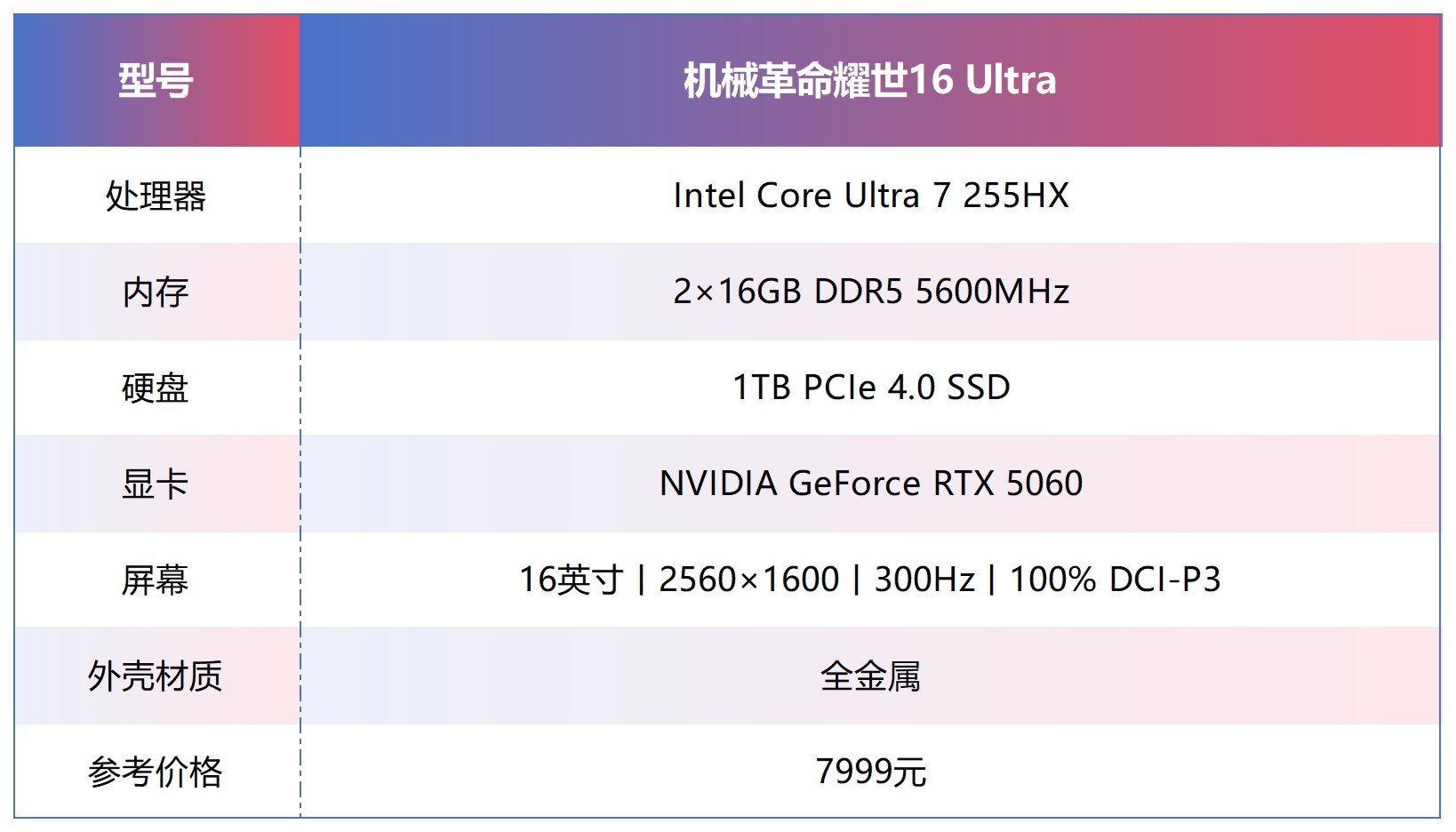Screen dimensions: 1456x832
Task: Click the 2×16GB memory capacity text
Action: (x=737, y=292)
